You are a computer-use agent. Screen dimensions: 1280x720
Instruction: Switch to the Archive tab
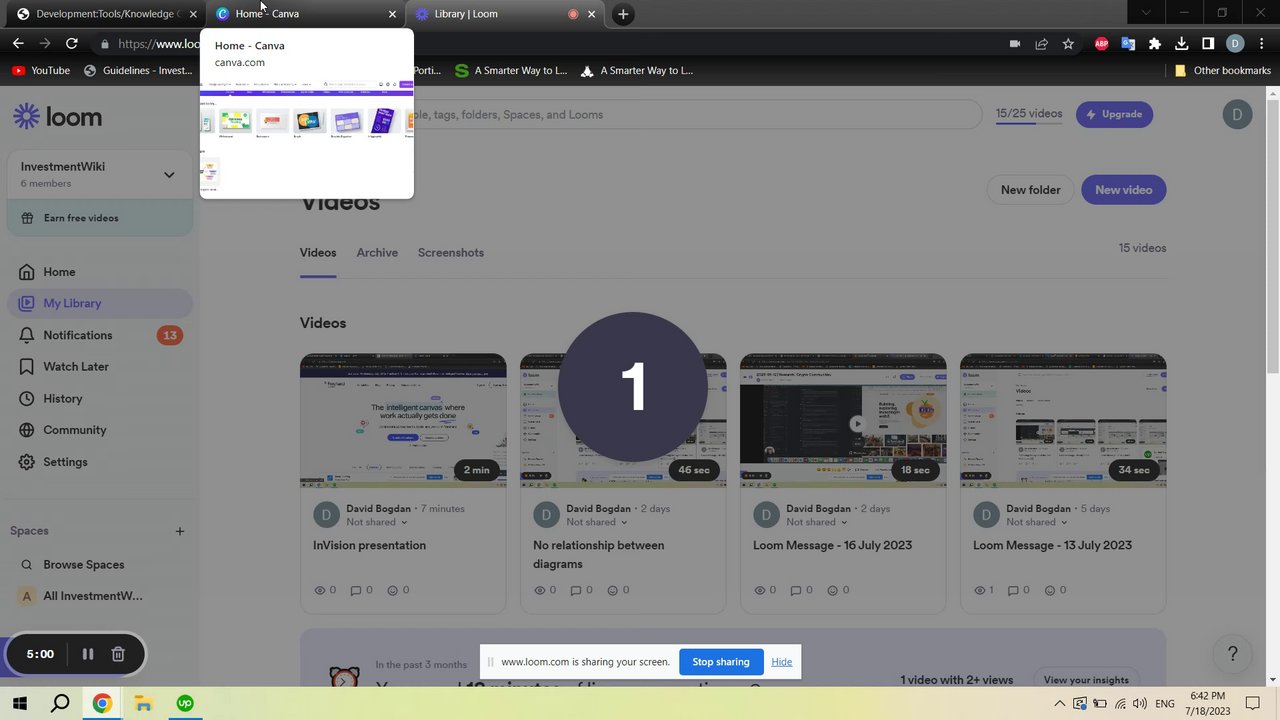tap(377, 253)
